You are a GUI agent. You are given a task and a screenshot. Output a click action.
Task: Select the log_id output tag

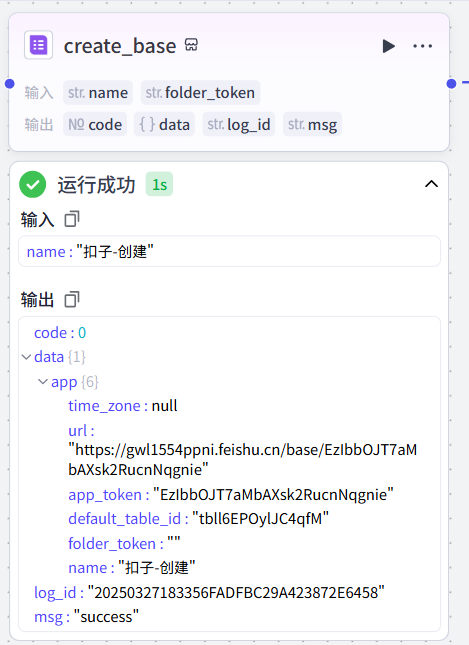239,124
